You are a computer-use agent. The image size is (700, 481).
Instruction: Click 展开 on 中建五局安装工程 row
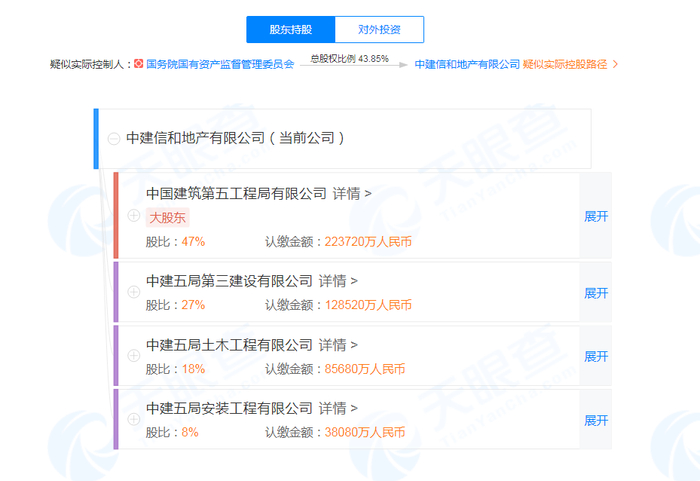[596, 420]
